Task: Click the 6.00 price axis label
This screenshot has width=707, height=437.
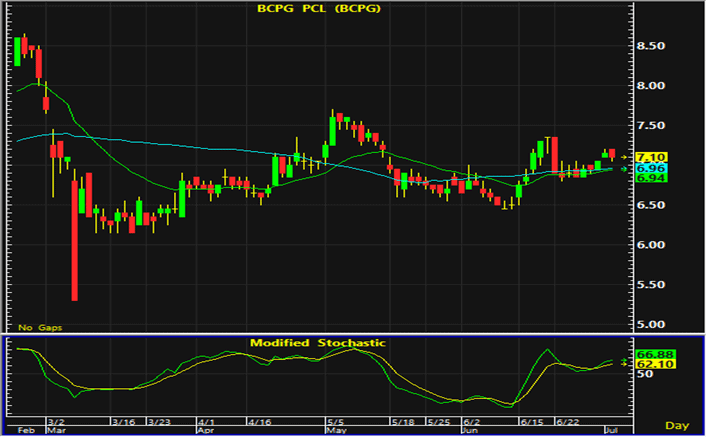Action: pos(650,244)
